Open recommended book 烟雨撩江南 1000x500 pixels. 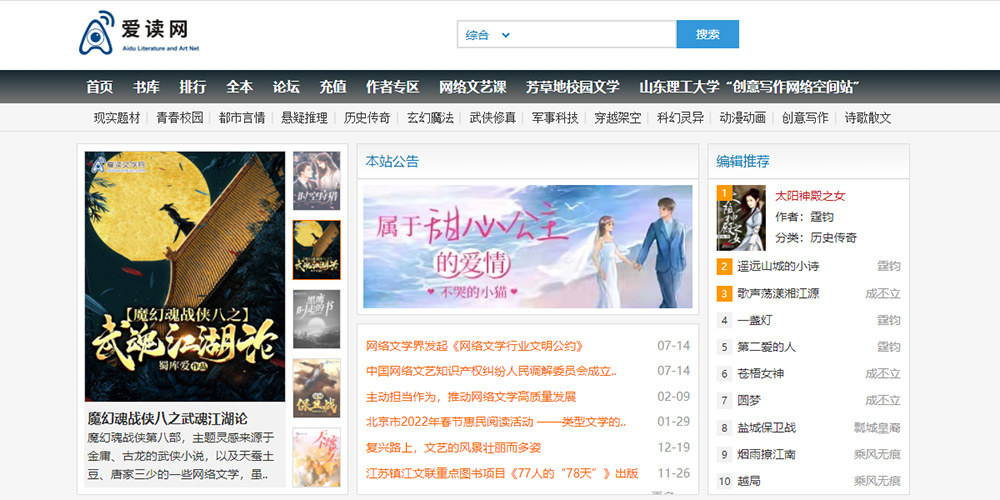tap(767, 454)
